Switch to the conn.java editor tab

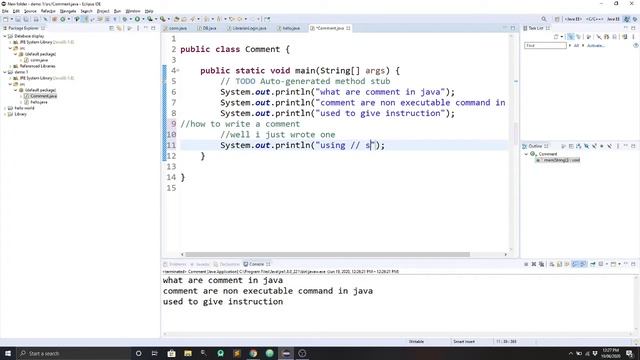(x=176, y=28)
